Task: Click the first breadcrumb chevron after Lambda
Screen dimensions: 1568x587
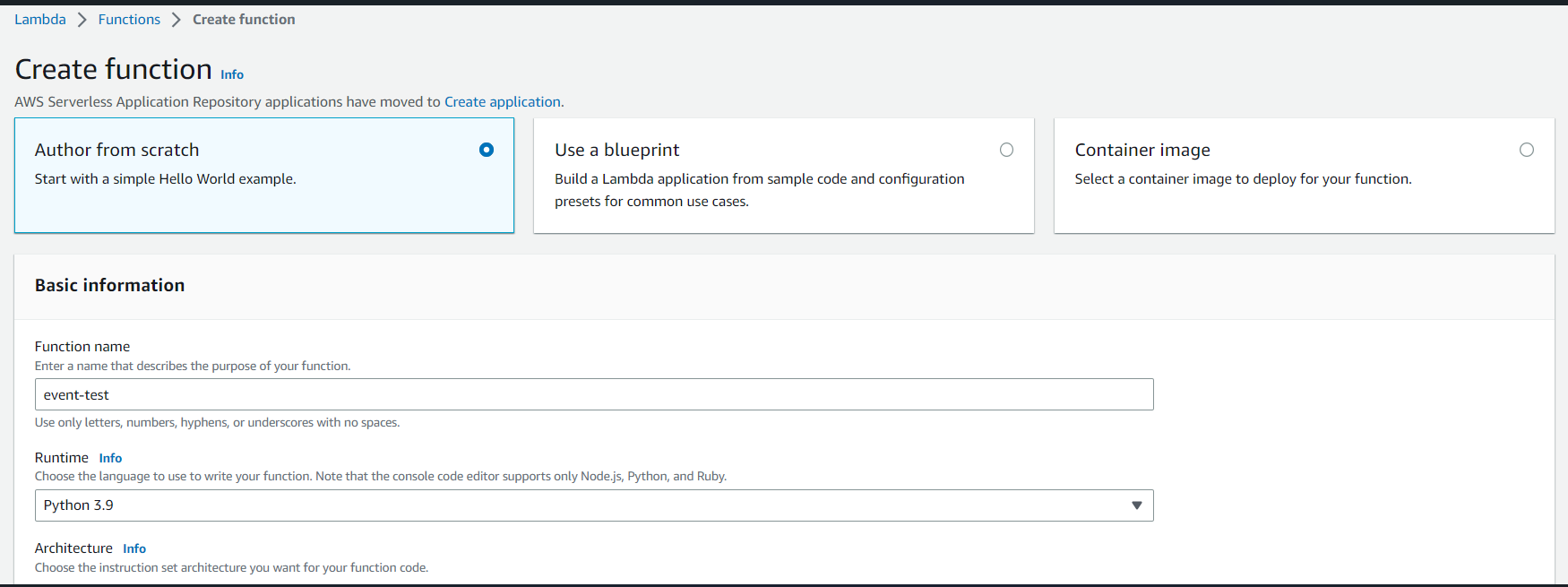Action: (x=82, y=20)
